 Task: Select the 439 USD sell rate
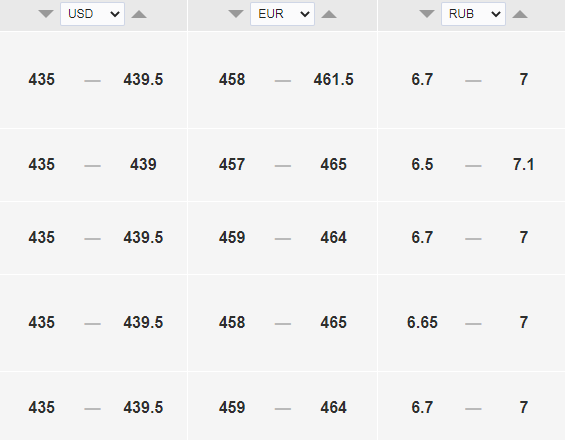(143, 164)
